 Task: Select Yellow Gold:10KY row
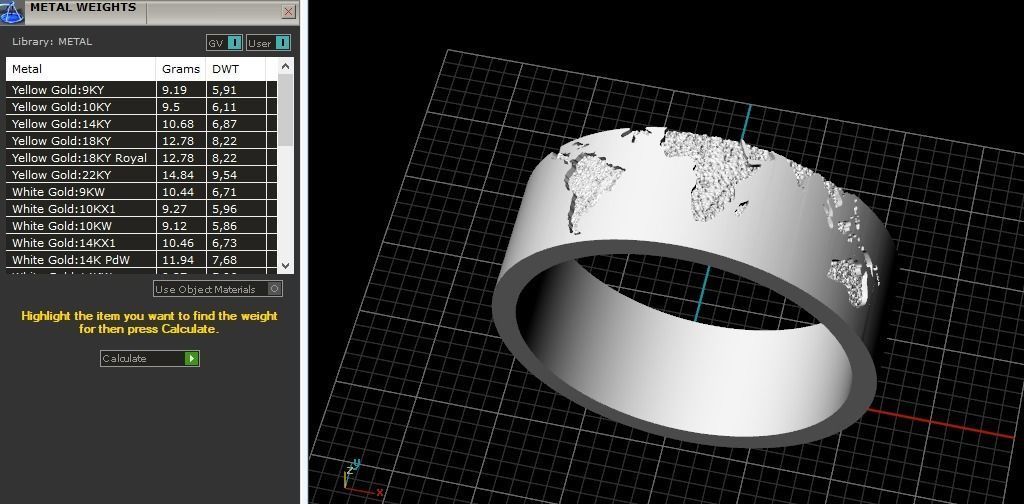[142, 107]
